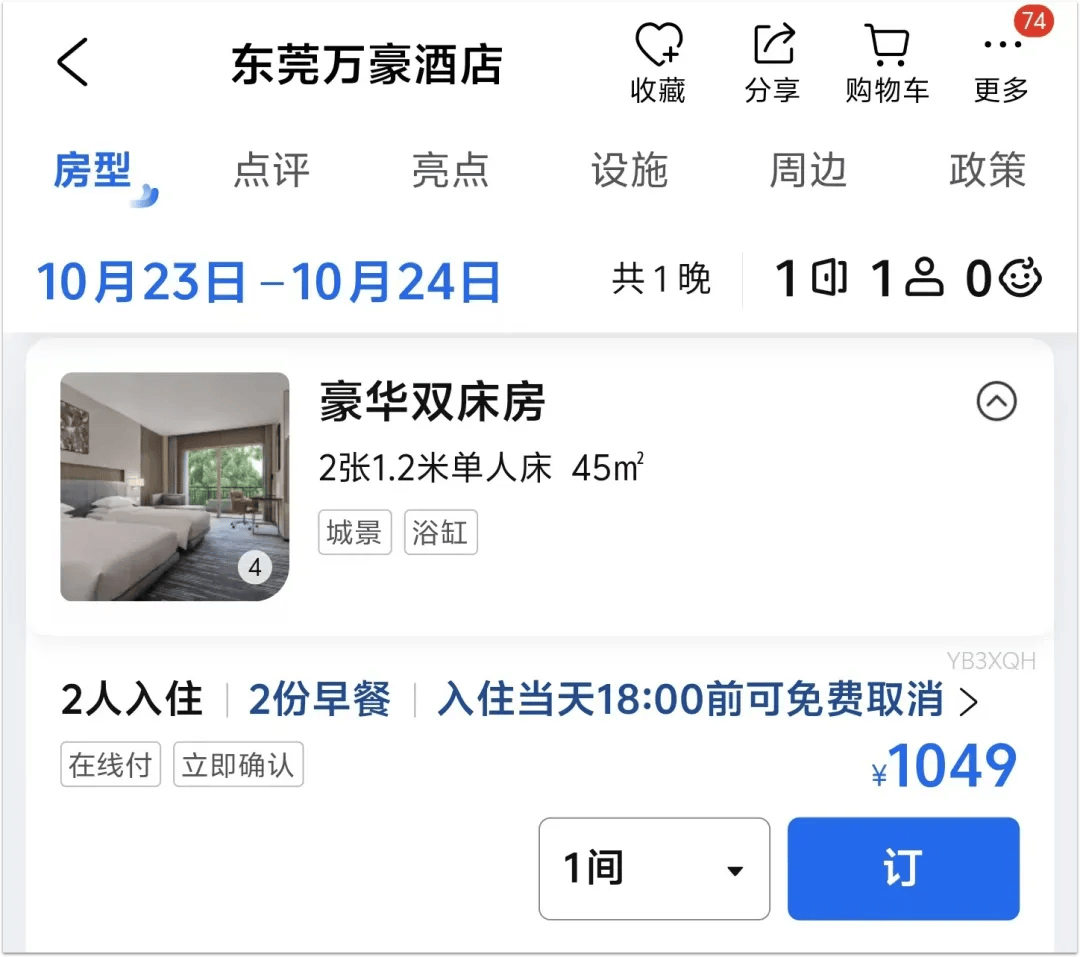Go back using the left arrow

point(72,62)
